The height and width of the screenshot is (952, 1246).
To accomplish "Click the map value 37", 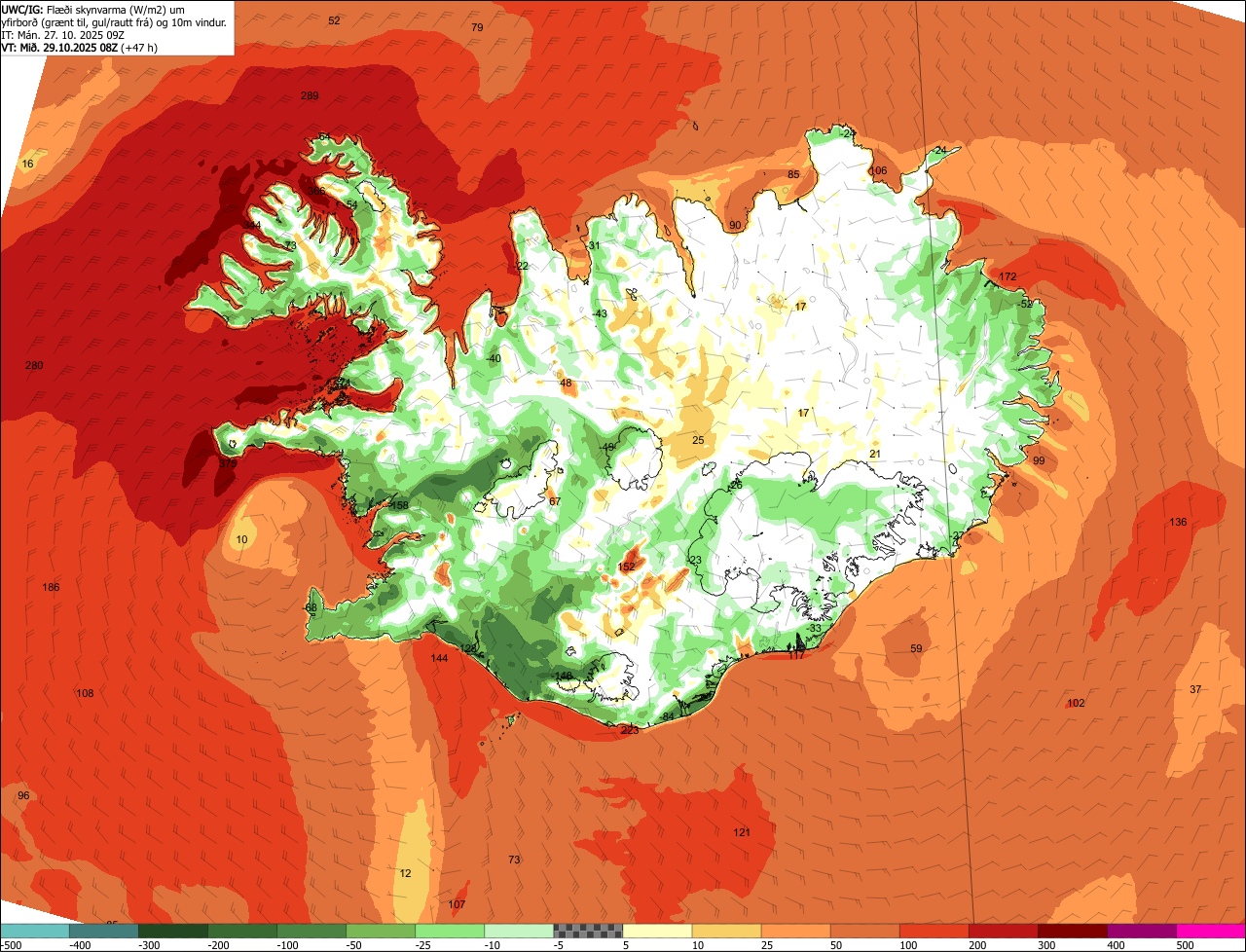I will click(1195, 689).
